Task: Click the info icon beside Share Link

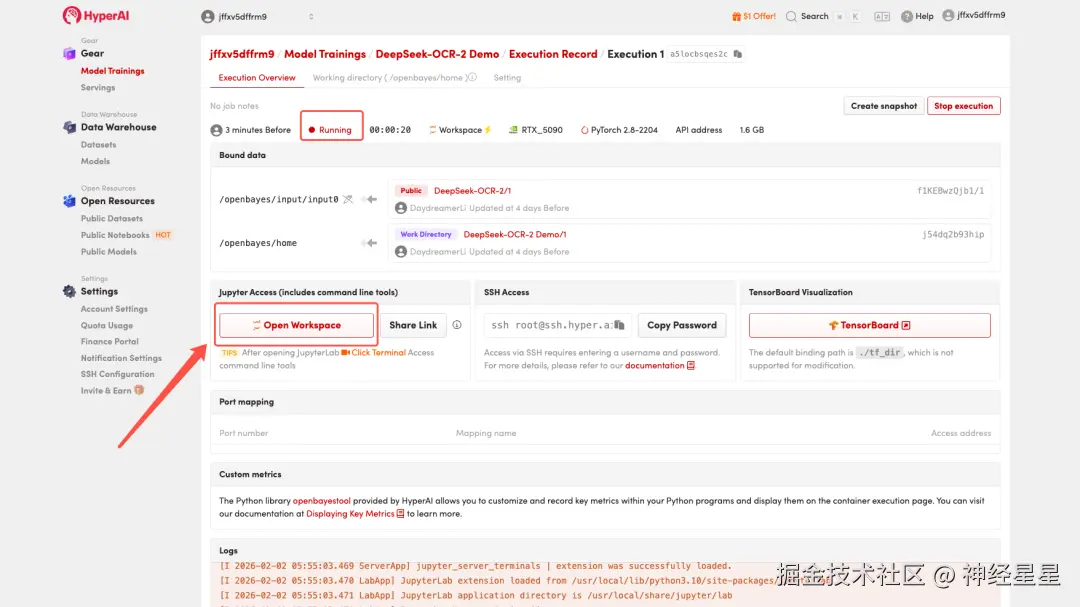Action: [457, 325]
